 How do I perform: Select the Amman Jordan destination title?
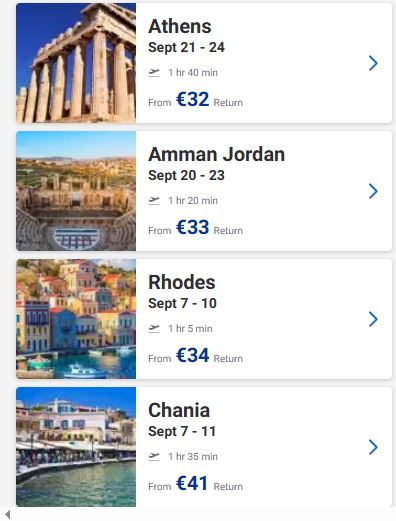pyautogui.click(x=216, y=154)
